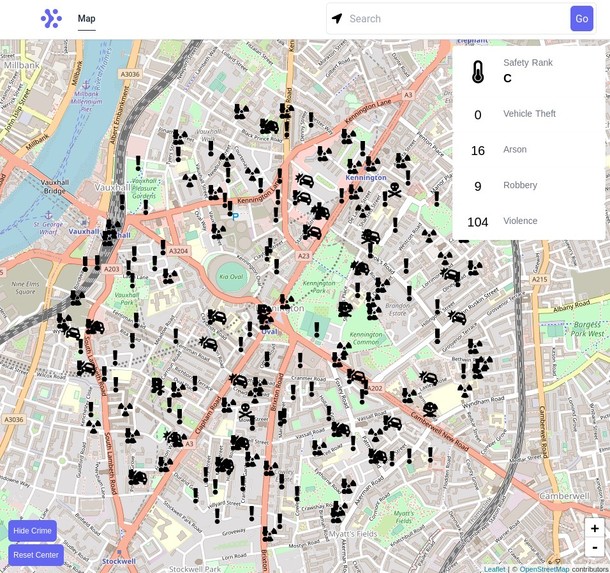
Task: Open the Leaflet attribution link
Action: click(x=494, y=569)
